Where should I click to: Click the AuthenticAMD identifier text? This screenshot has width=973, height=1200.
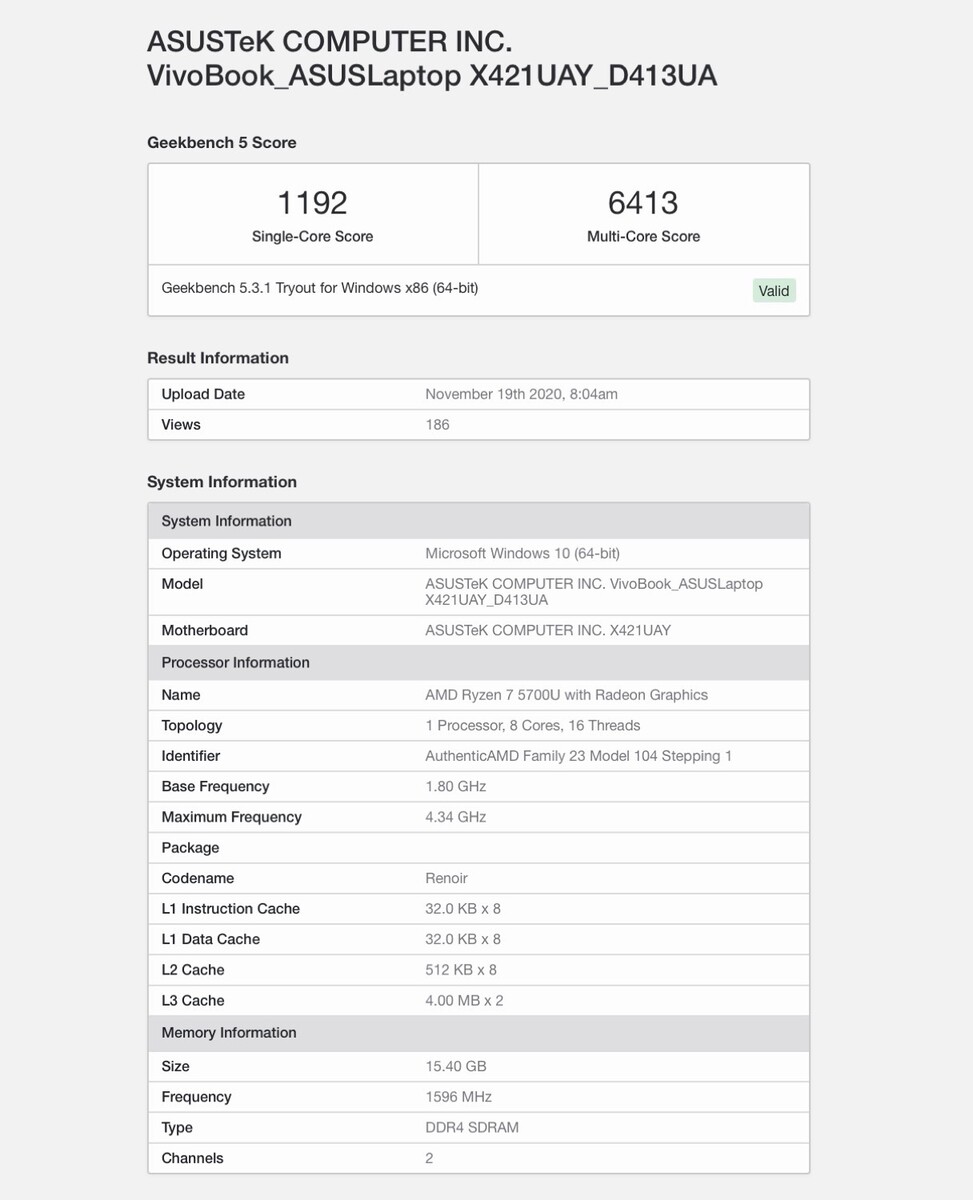[x=578, y=756]
